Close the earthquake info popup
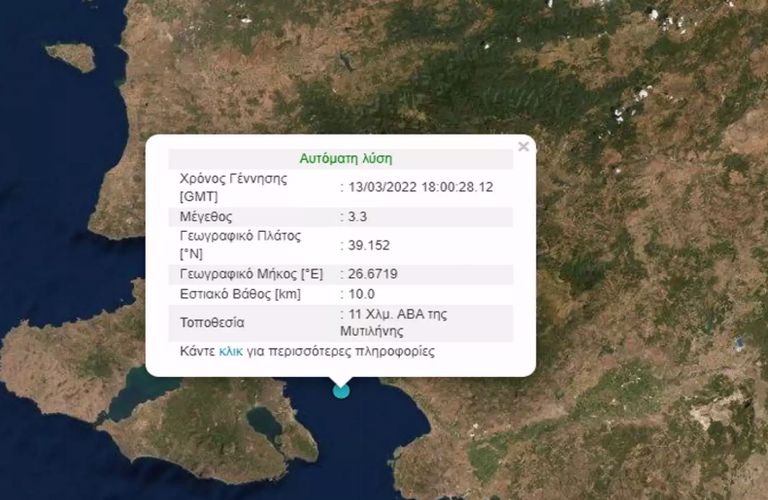 click(x=523, y=147)
